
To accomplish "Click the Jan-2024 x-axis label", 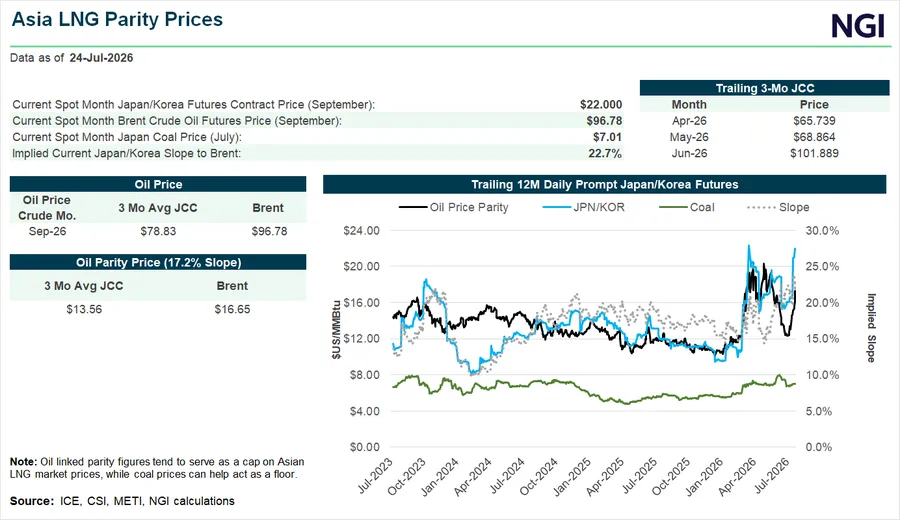I will point(440,477).
